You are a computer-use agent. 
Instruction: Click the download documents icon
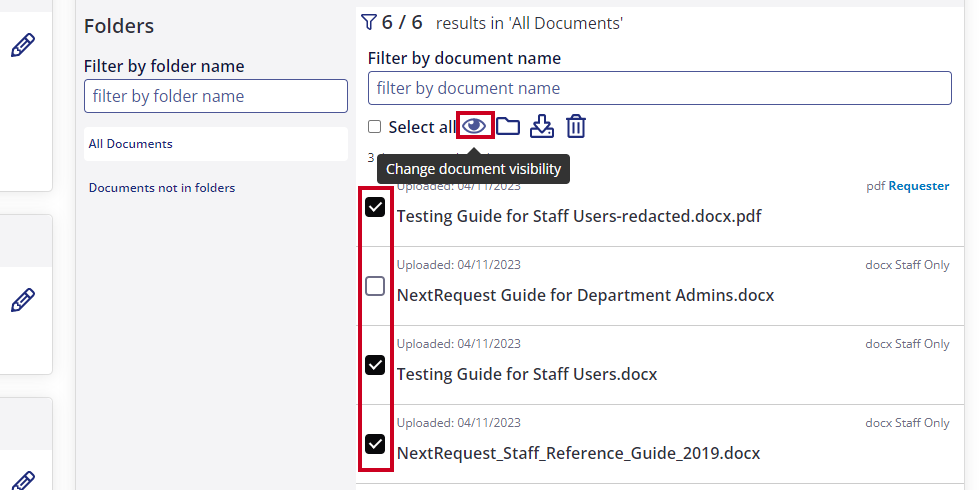(x=541, y=126)
